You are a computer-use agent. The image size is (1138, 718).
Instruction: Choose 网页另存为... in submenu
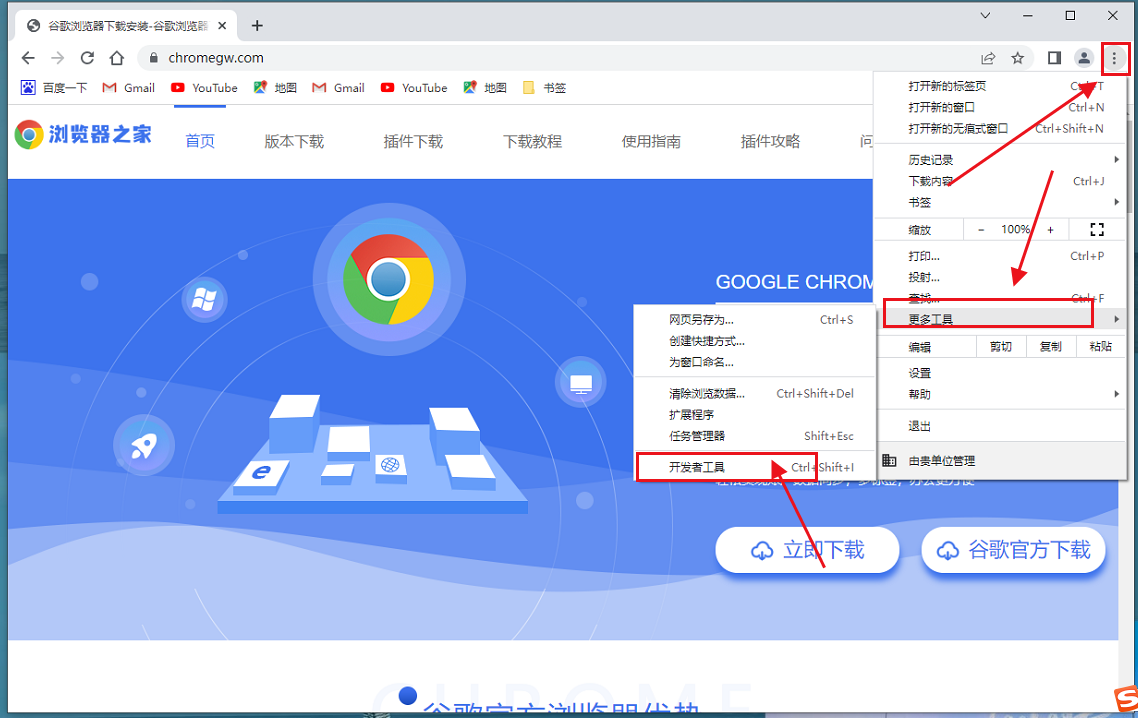[755, 319]
